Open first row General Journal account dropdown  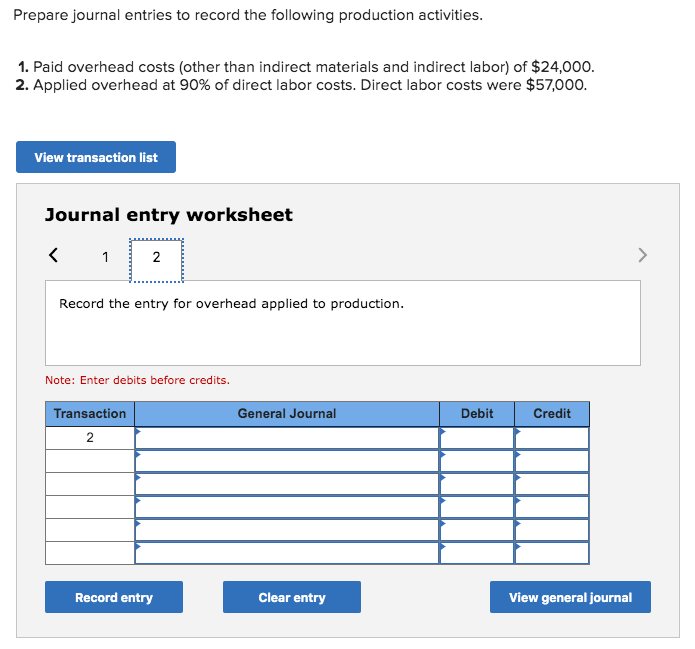tap(287, 438)
